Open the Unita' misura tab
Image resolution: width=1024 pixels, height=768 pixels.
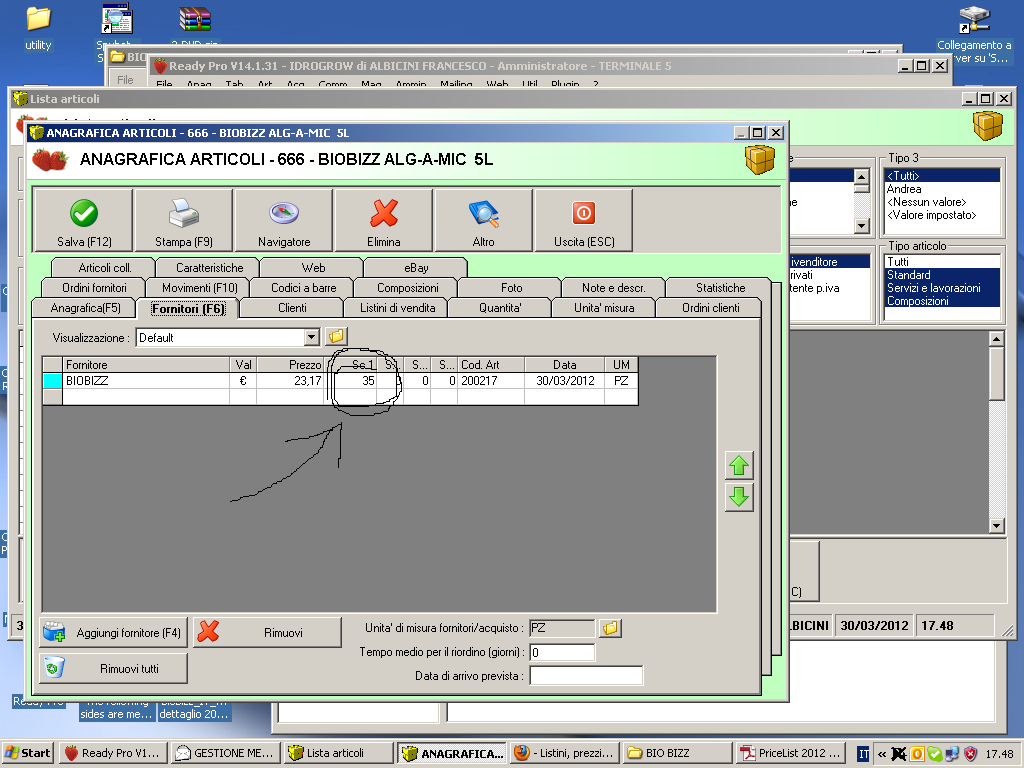tap(604, 308)
